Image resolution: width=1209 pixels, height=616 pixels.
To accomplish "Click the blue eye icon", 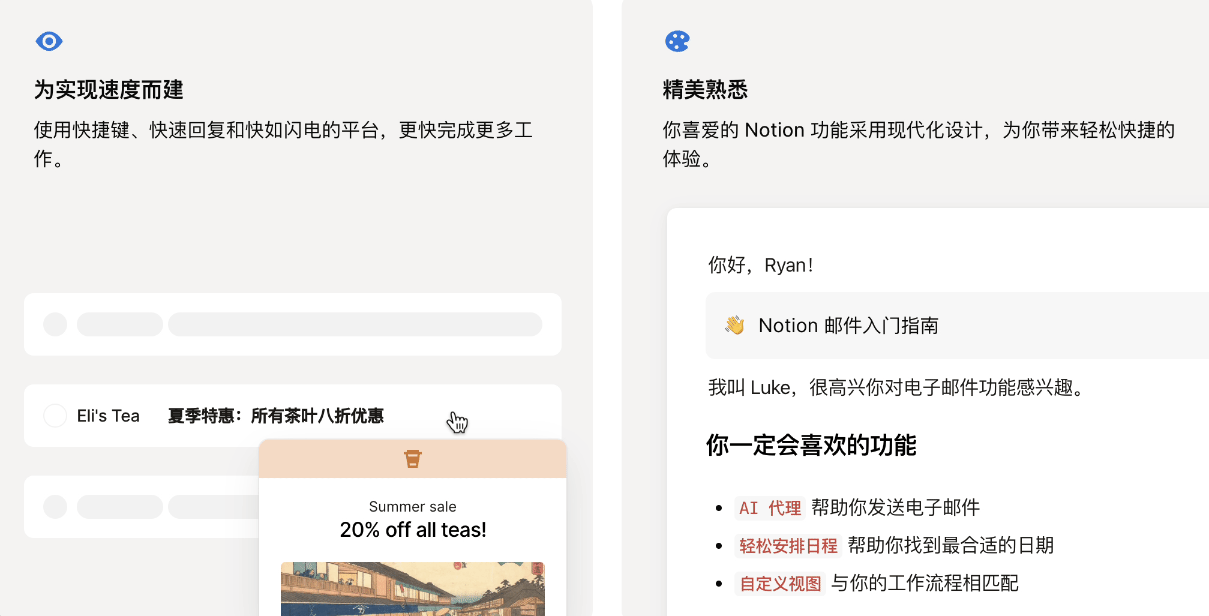I will point(49,41).
